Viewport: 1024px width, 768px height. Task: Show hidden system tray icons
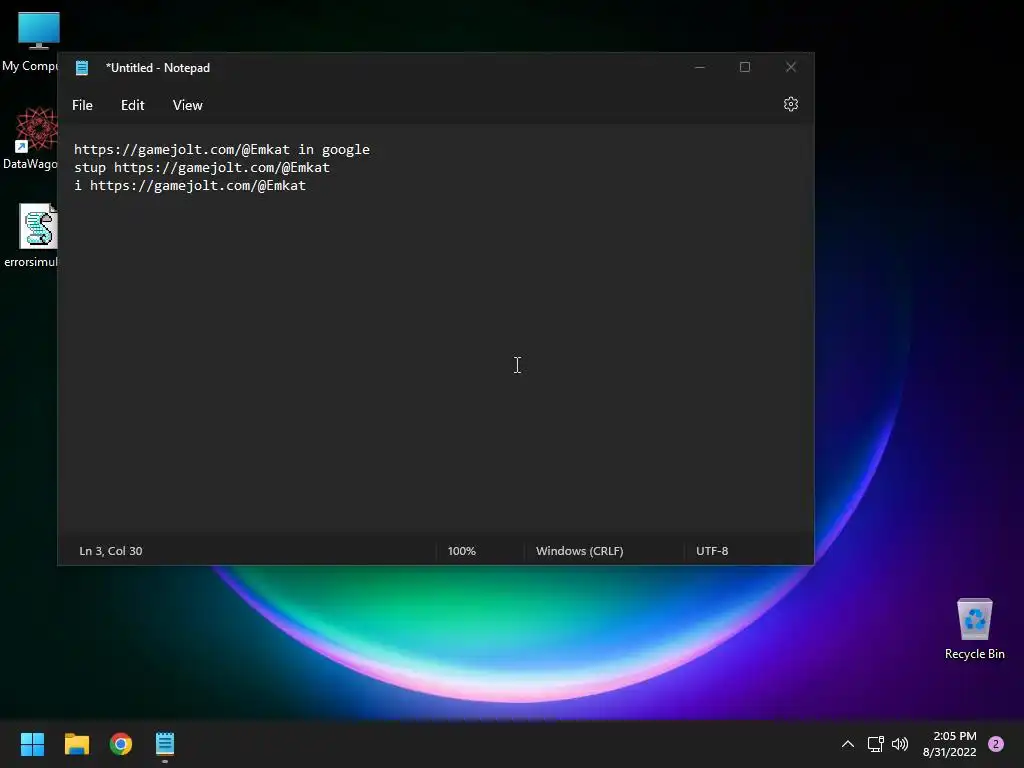click(848, 744)
